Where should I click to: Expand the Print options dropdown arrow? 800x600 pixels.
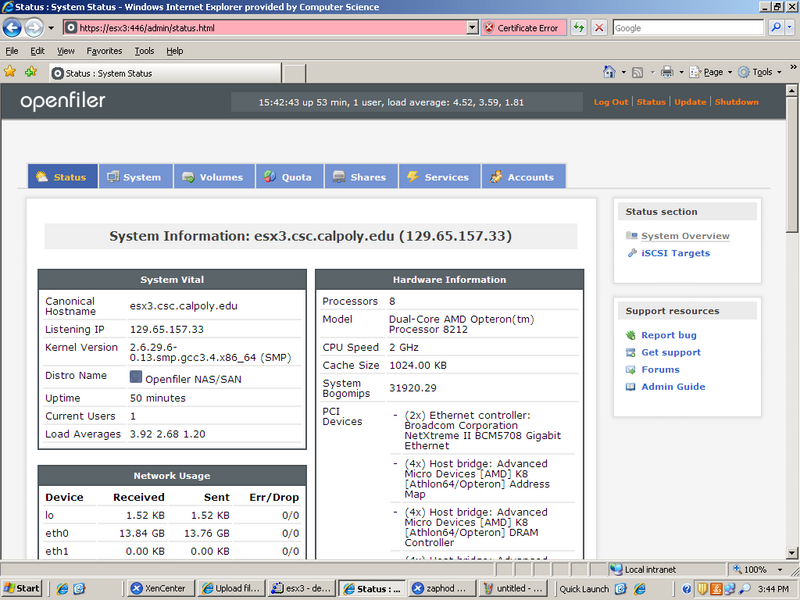coord(681,72)
